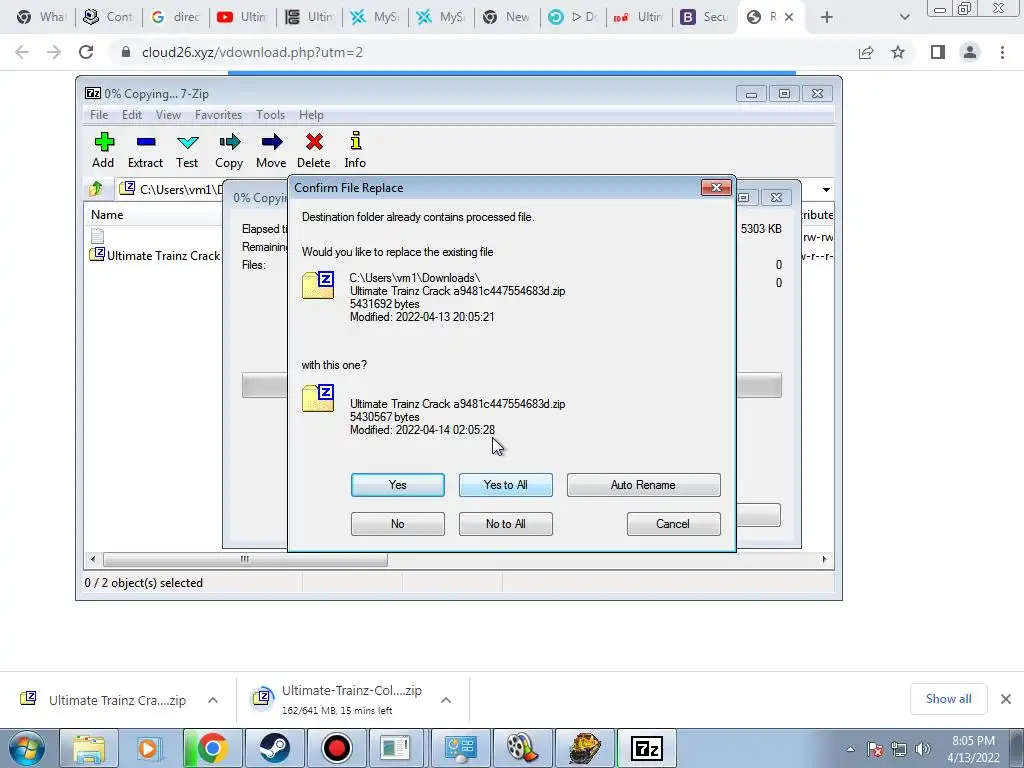This screenshot has height=768, width=1024.
Task: Expand the 7-Zip address path dropdown
Action: coord(826,189)
